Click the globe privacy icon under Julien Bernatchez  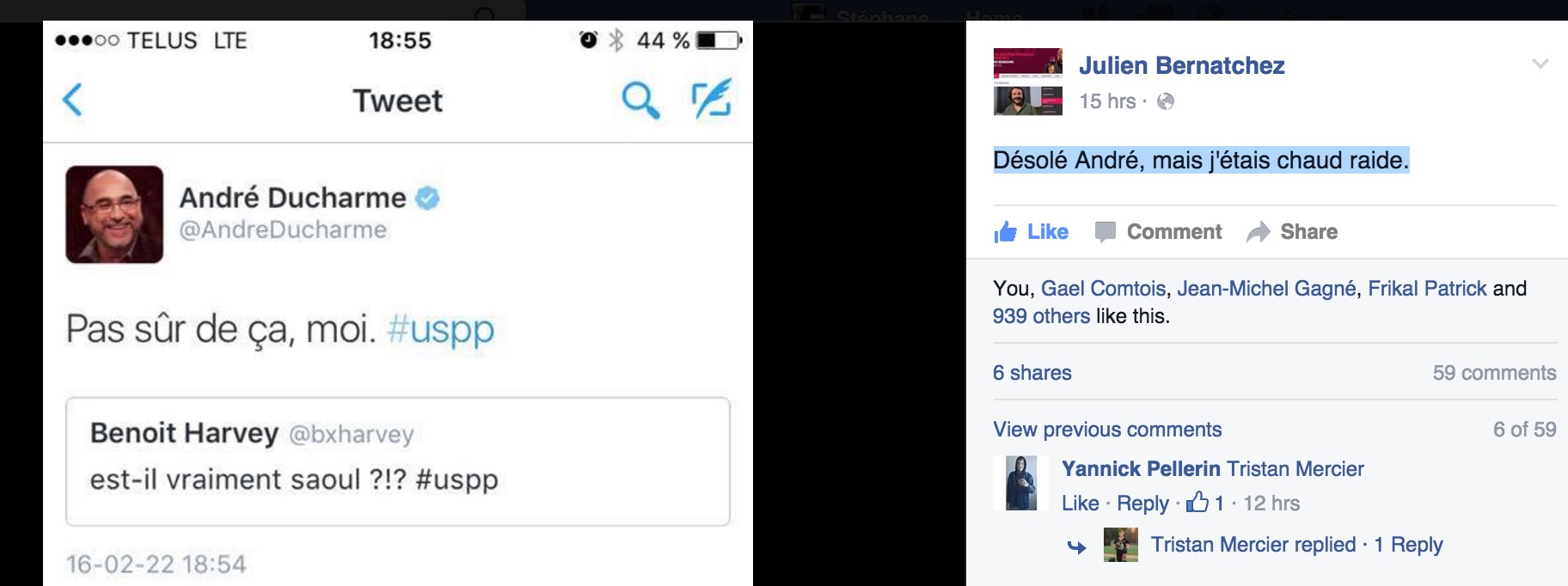point(1166,101)
